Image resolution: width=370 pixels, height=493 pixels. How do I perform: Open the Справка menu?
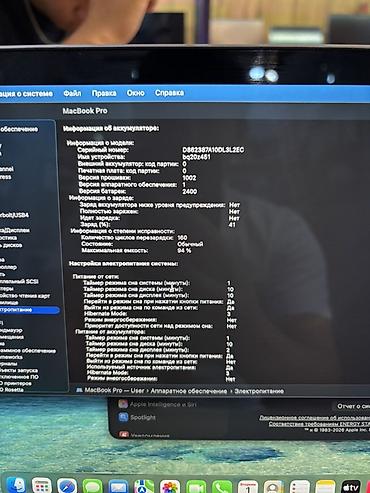[x=169, y=93]
